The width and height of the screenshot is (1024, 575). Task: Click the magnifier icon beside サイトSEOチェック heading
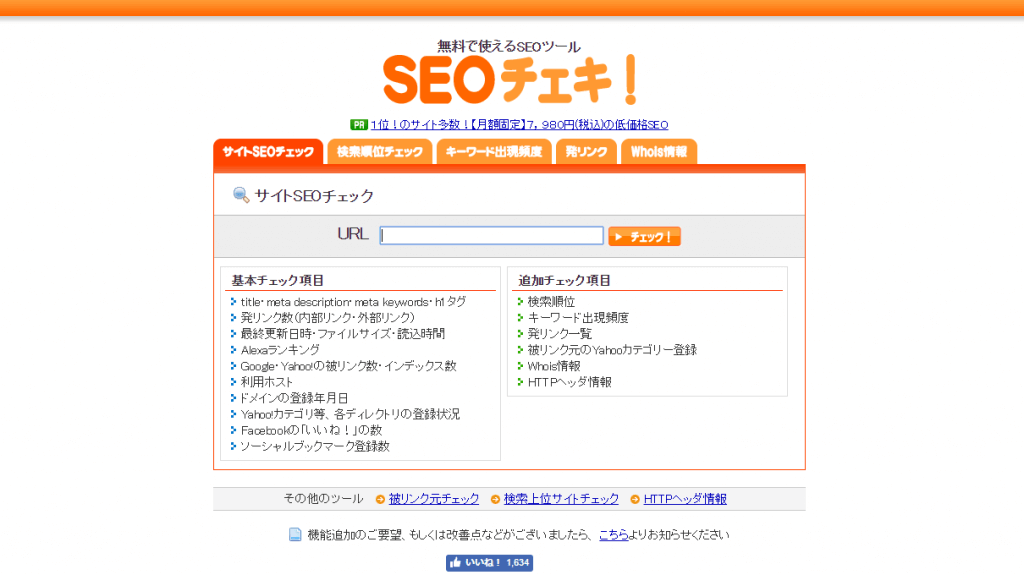pyautogui.click(x=241, y=195)
